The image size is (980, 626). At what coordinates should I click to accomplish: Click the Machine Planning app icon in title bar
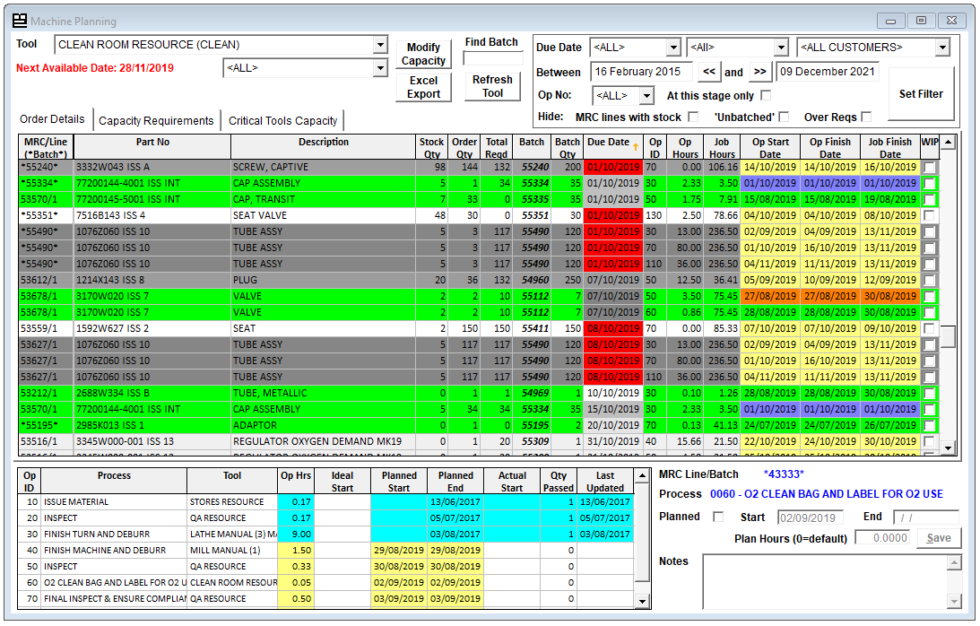pos(20,20)
